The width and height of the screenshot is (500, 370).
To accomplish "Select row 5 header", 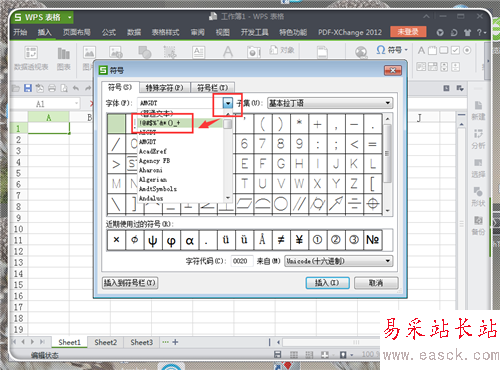I will pyautogui.click(x=18, y=173).
